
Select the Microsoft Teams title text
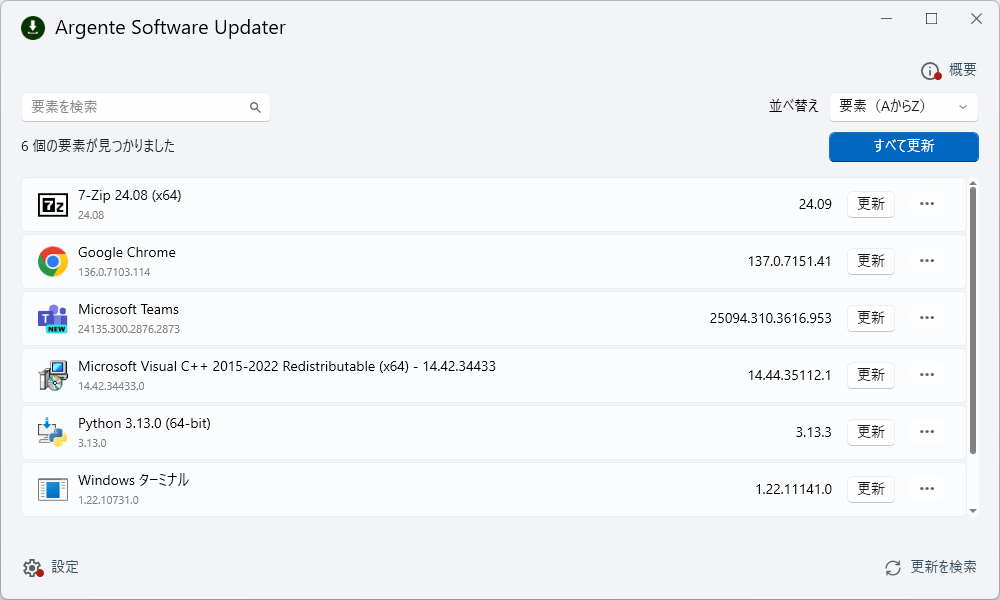tap(128, 309)
